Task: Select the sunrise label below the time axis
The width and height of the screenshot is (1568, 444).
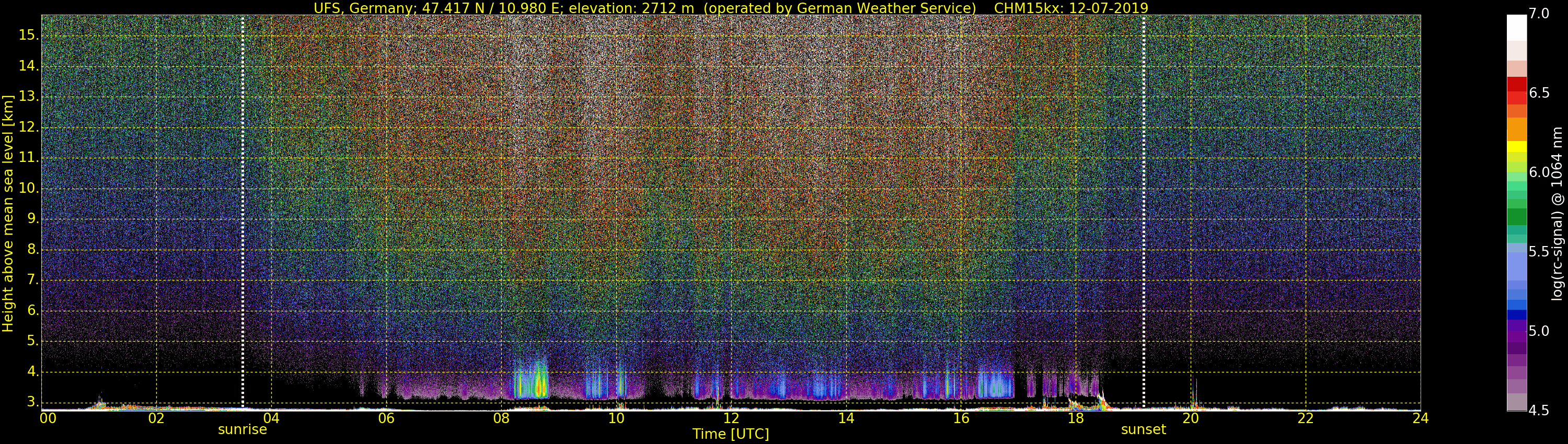Action: 243,429
